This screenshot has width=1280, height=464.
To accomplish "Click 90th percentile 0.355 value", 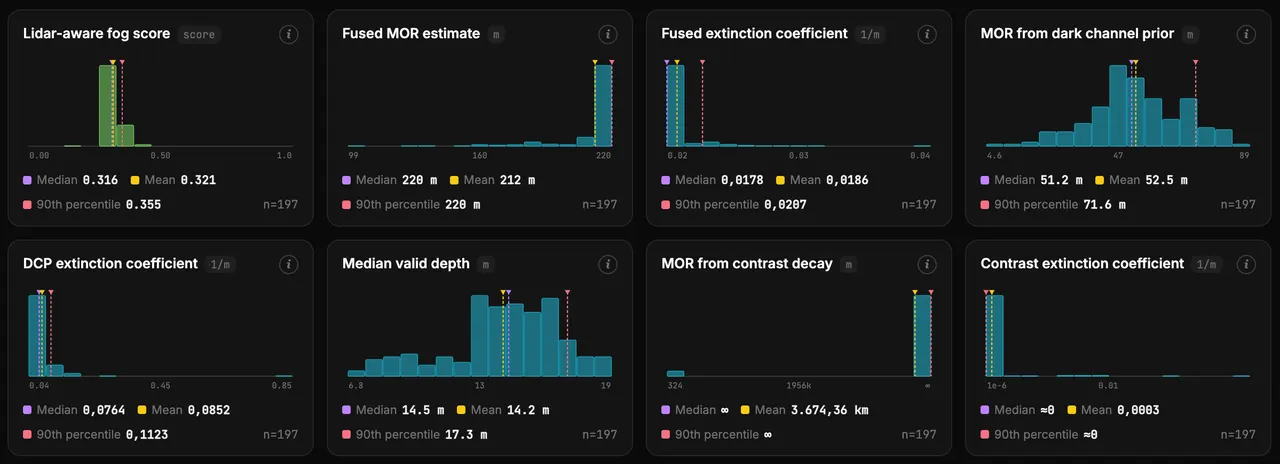I will pyautogui.click(x=143, y=204).
